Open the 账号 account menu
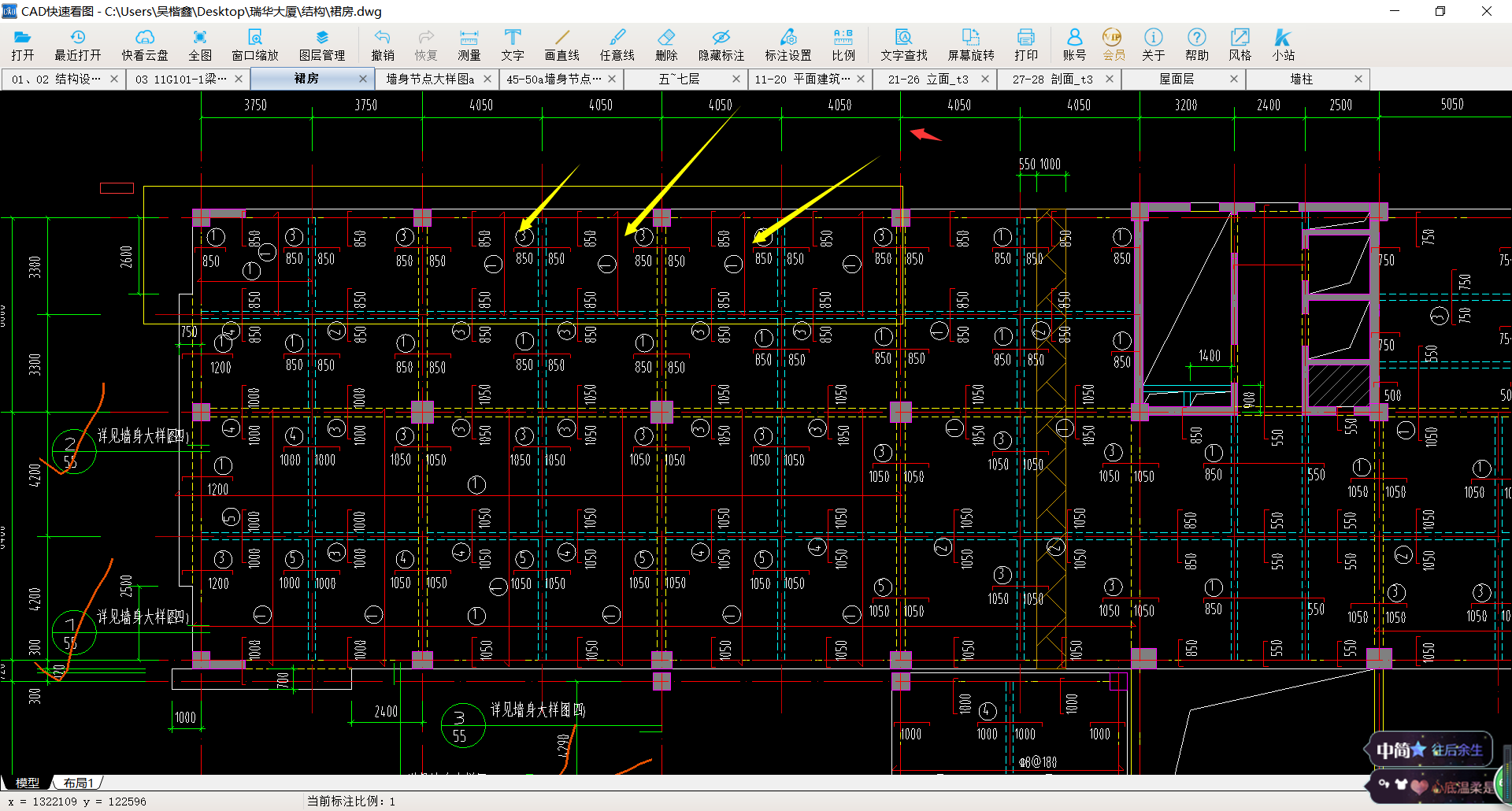1512x811 pixels. pos(1074,45)
